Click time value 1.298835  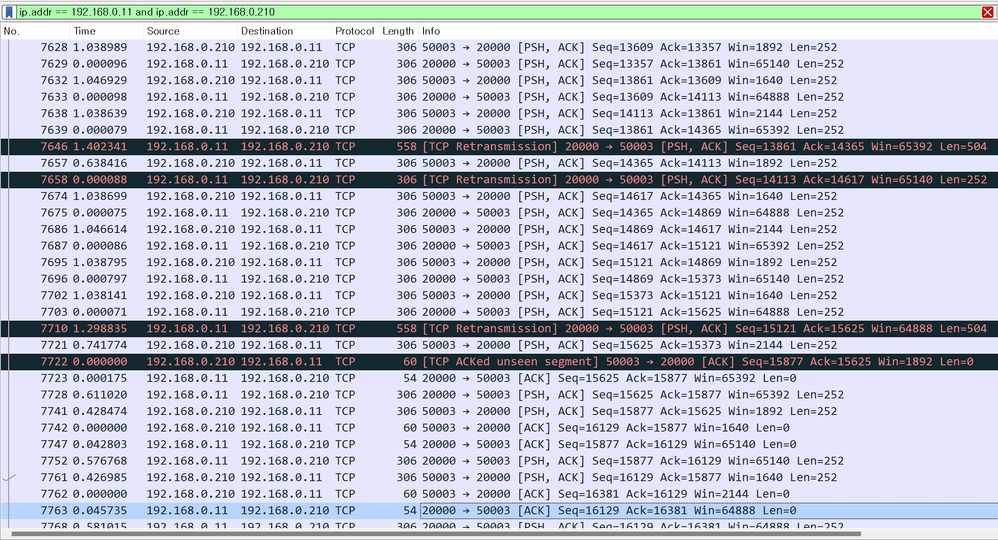tap(100, 329)
